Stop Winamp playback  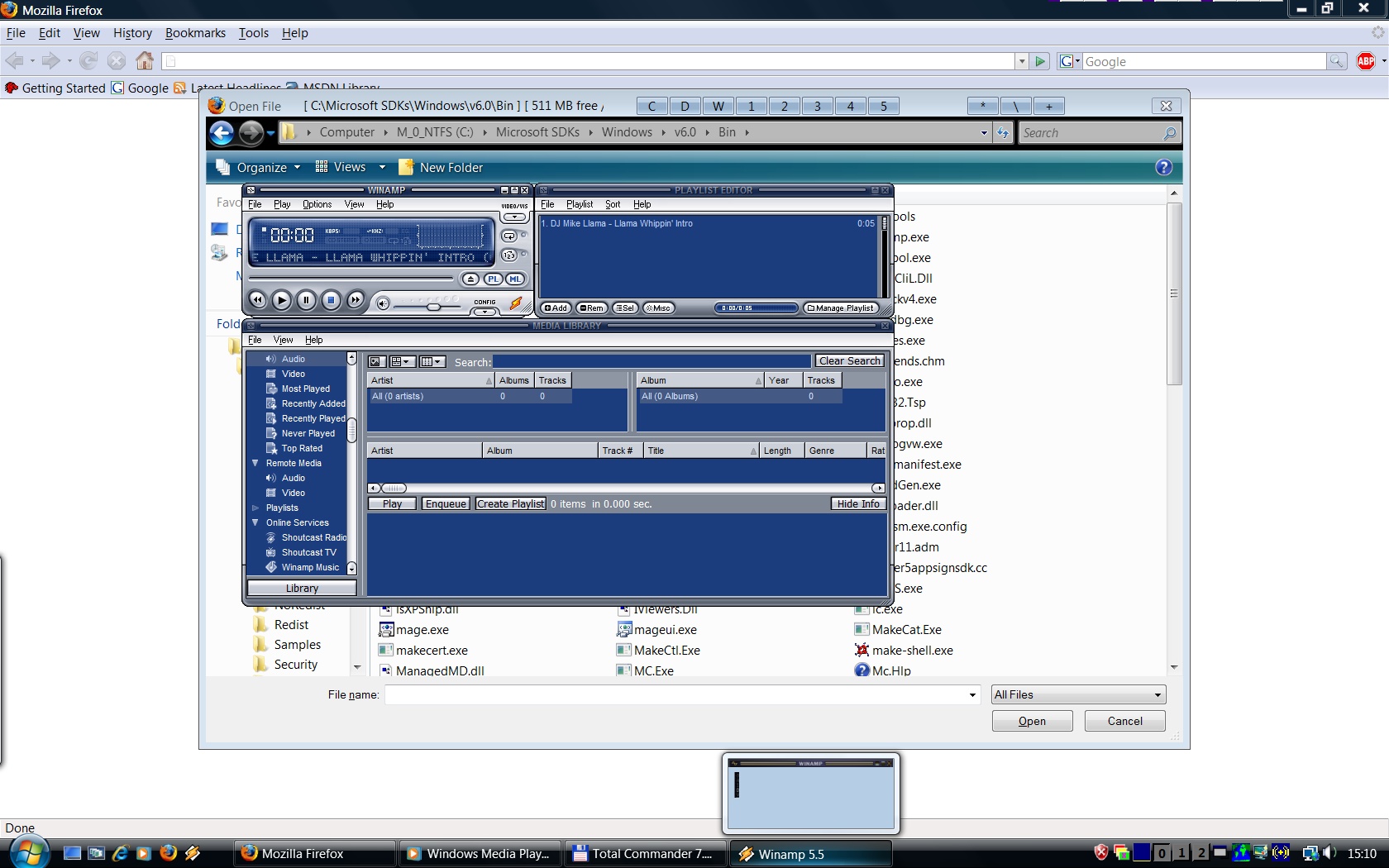(331, 300)
